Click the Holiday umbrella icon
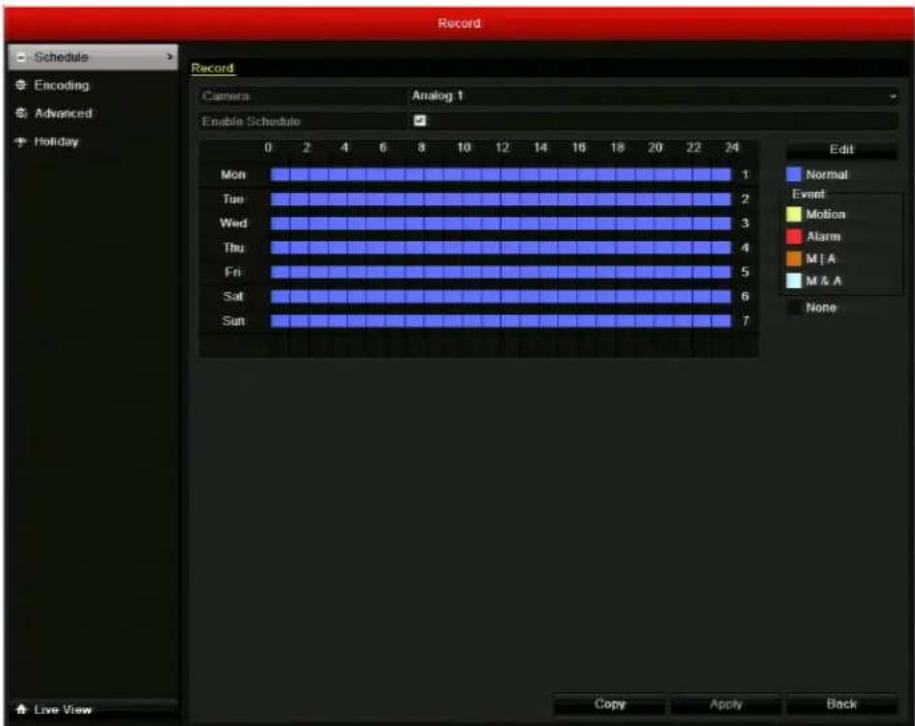 pos(21,141)
